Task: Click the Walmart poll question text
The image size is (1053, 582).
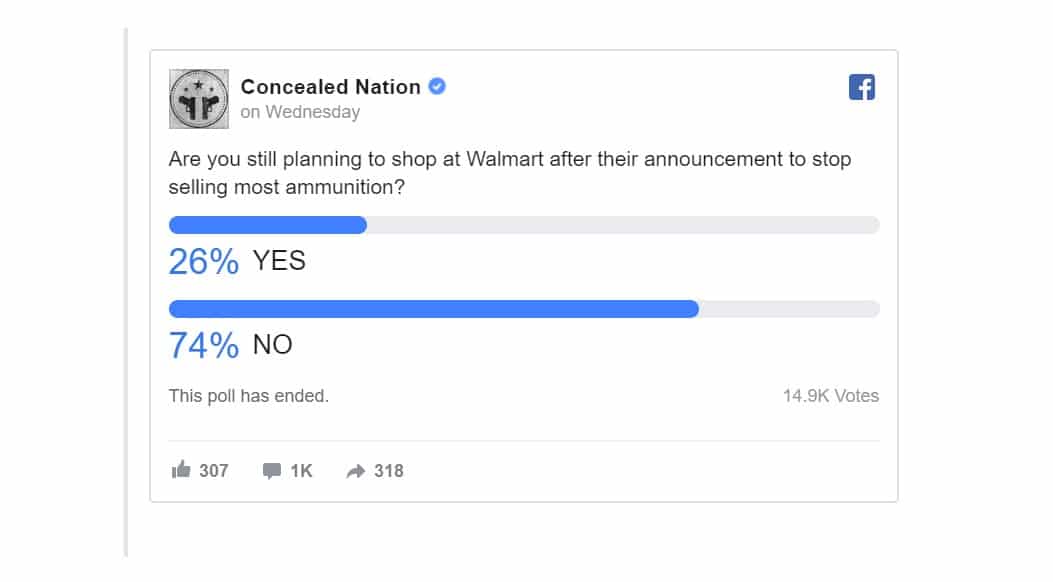Action: click(x=510, y=172)
